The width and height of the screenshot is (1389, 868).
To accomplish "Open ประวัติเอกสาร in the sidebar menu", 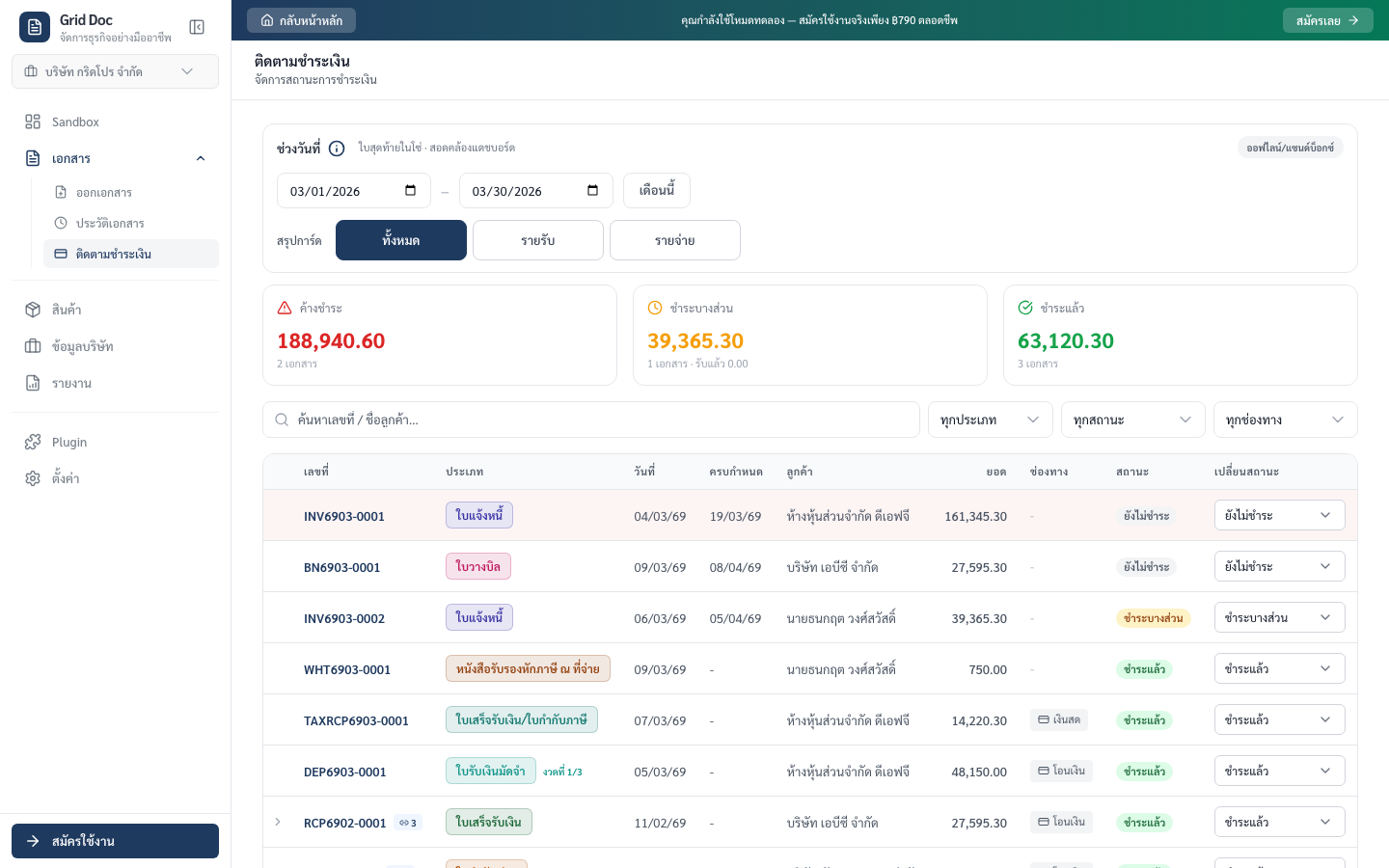I will click(x=110, y=223).
